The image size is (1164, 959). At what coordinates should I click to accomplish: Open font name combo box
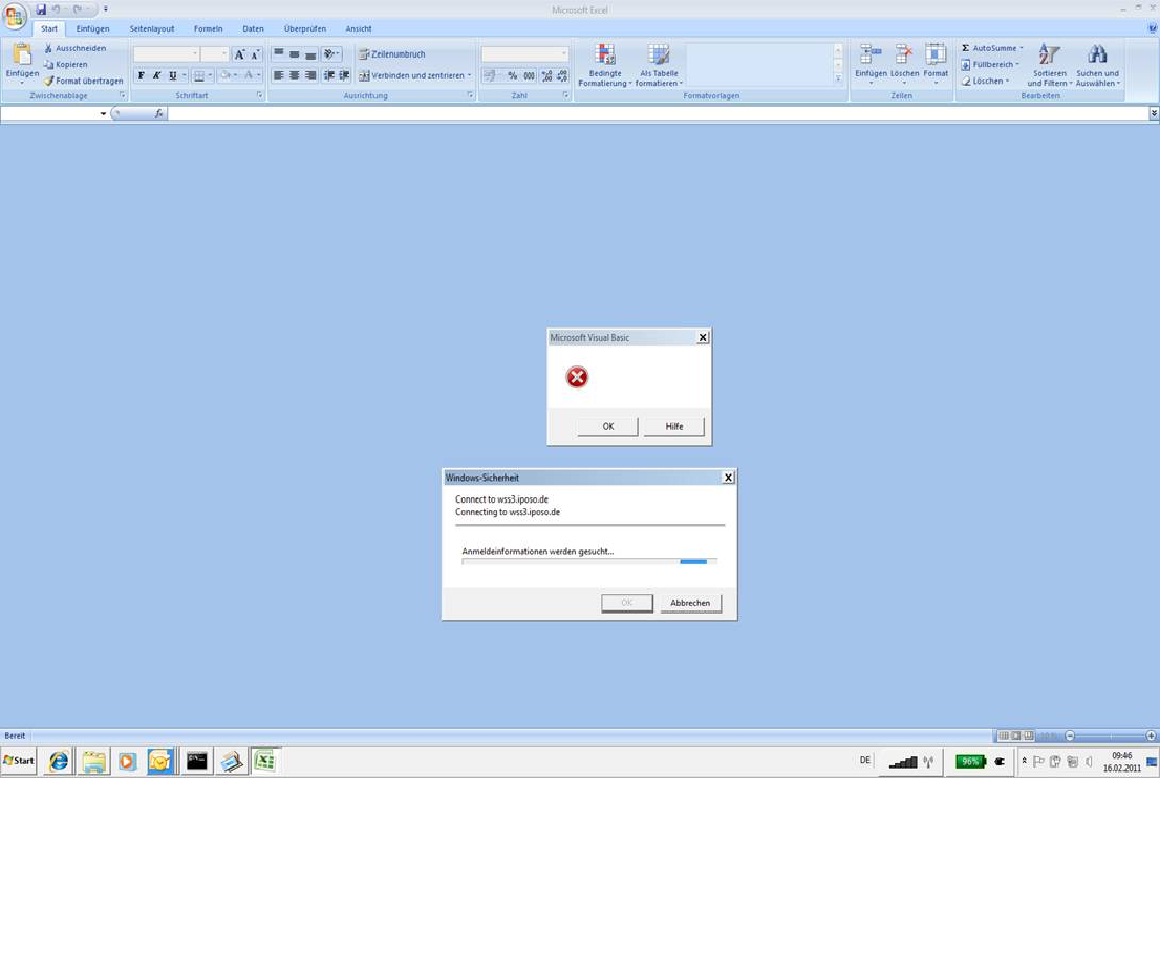point(166,54)
